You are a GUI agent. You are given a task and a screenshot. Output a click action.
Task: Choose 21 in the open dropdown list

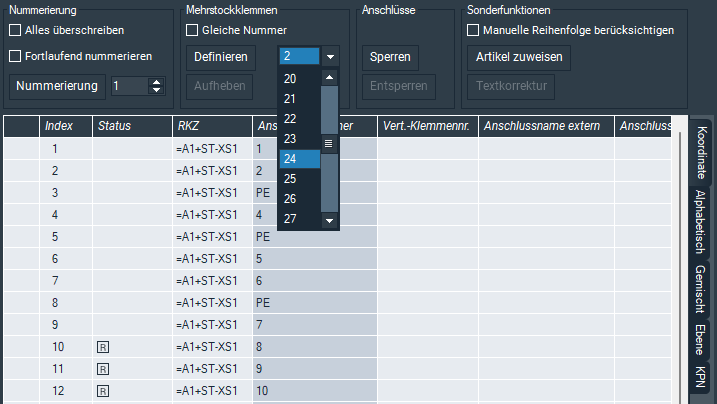pos(290,99)
